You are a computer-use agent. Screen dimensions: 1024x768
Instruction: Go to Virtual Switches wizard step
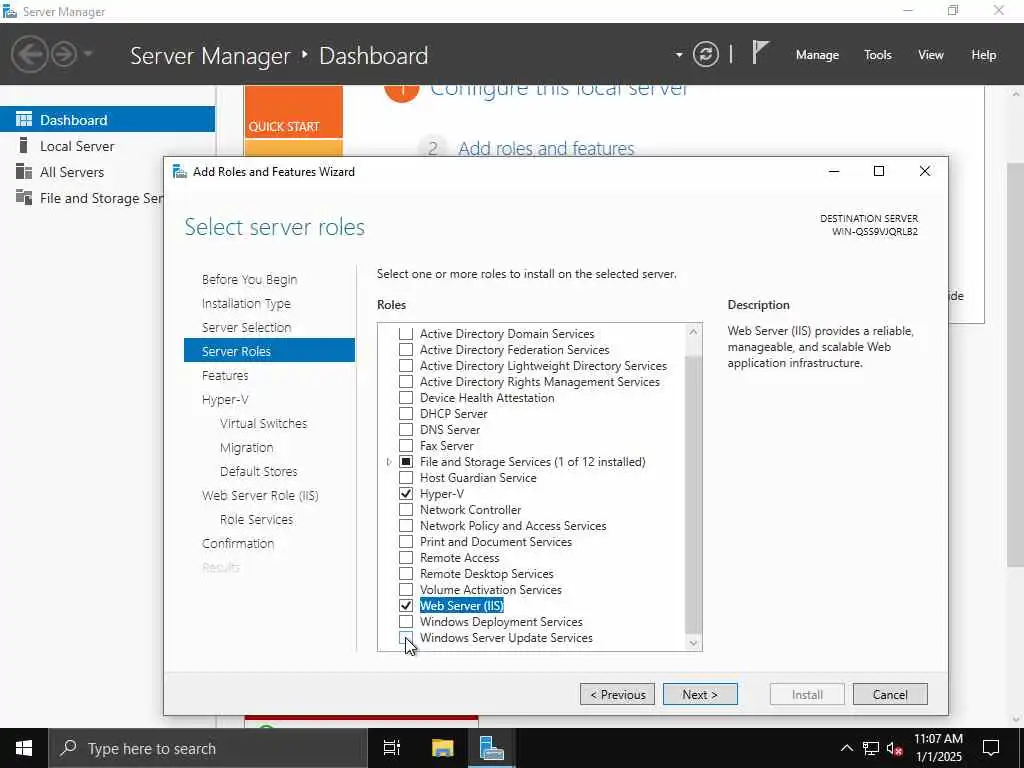[263, 423]
